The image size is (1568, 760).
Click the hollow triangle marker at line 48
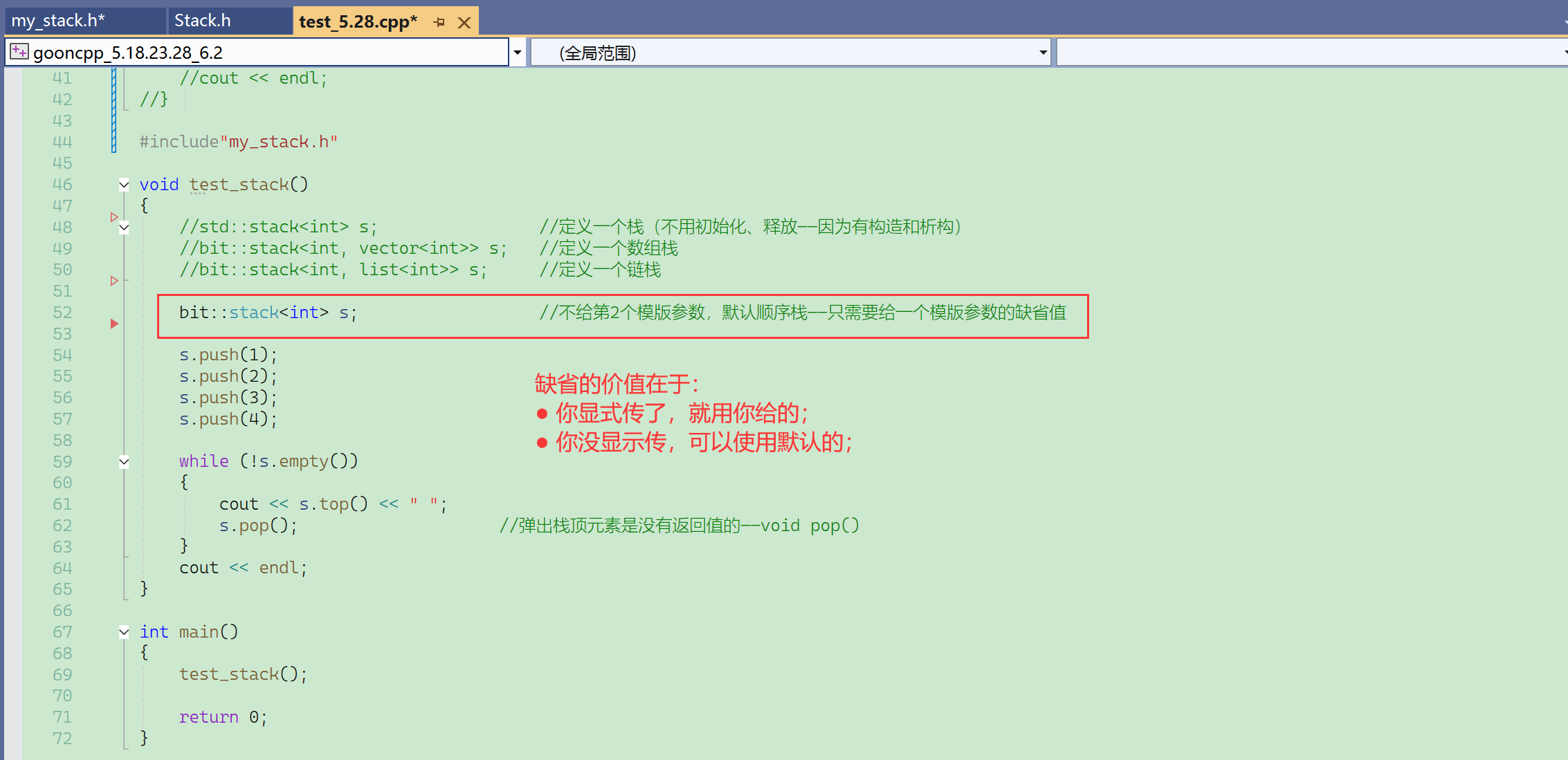(114, 217)
